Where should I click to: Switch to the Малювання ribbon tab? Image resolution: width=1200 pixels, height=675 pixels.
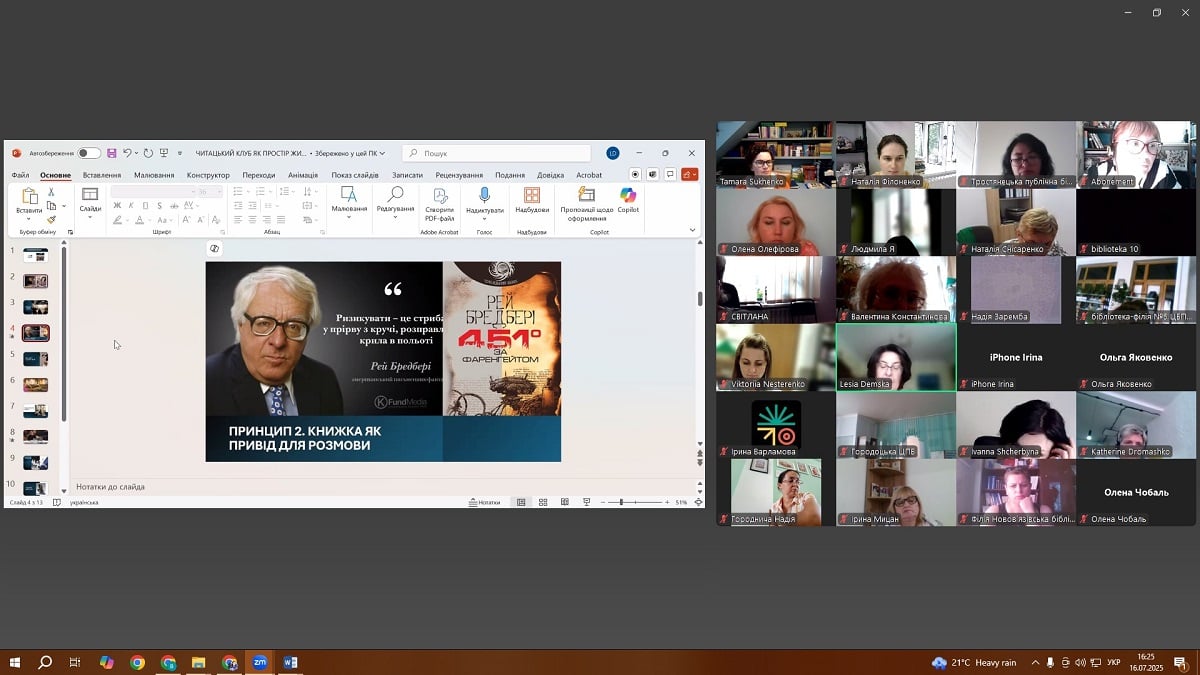(x=154, y=175)
